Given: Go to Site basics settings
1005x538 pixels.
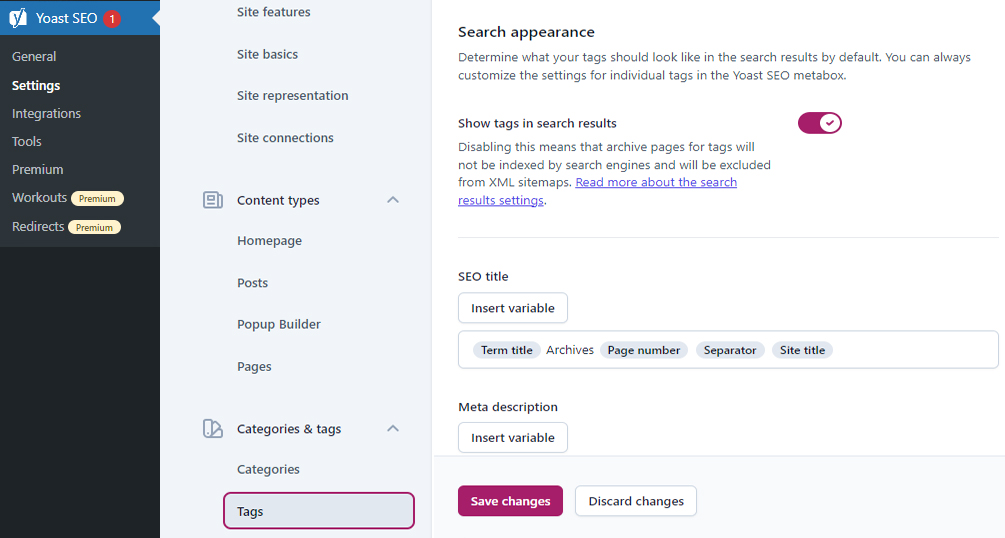Looking at the screenshot, I should point(267,55).
